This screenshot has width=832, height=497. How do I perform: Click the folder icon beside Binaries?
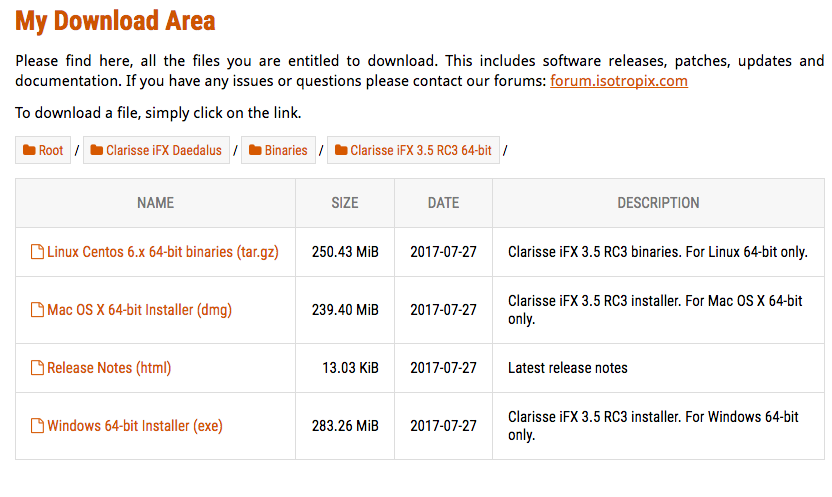(255, 150)
